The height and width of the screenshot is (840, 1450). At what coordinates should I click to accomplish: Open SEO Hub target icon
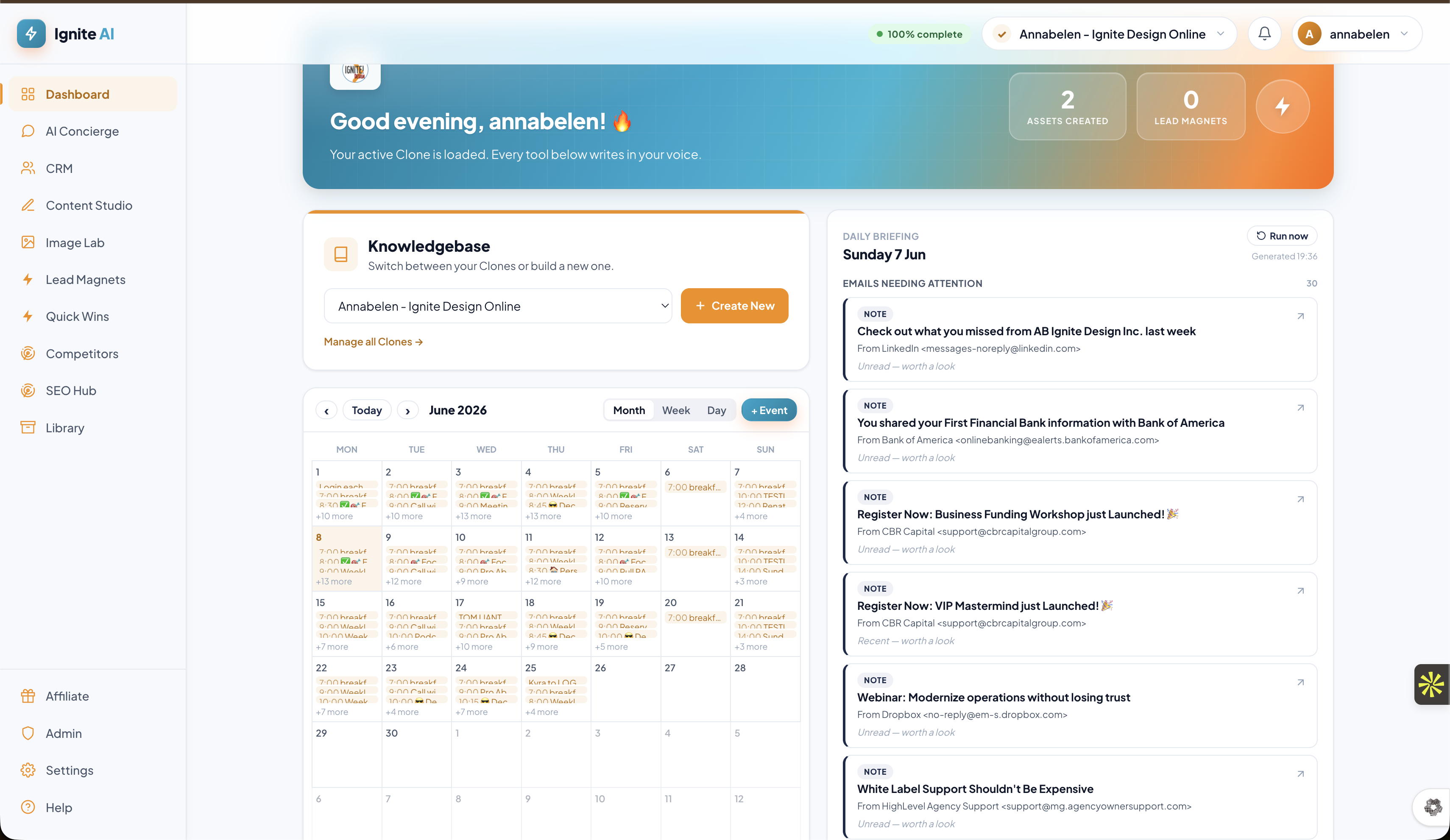28,391
